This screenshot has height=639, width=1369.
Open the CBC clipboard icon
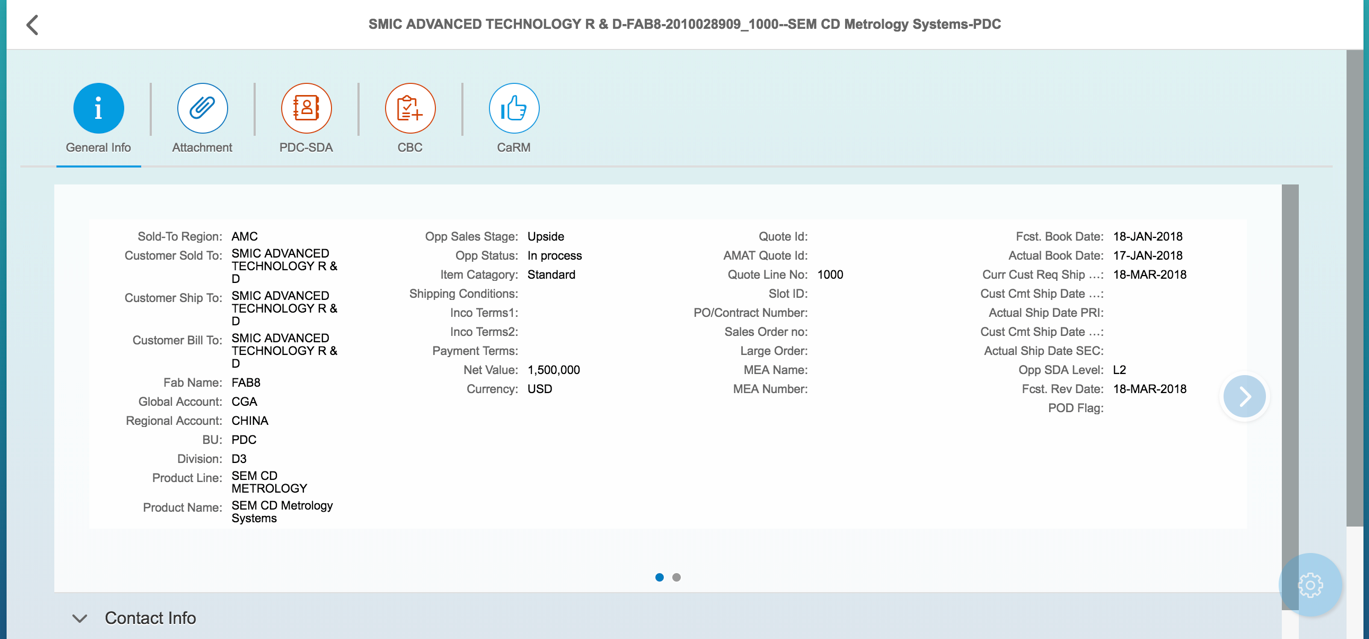410,108
